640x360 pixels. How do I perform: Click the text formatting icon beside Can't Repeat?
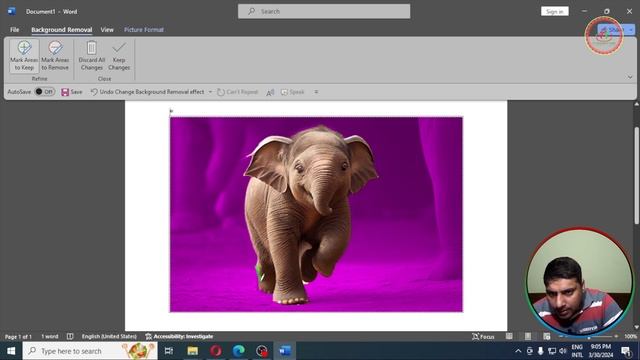click(x=270, y=92)
